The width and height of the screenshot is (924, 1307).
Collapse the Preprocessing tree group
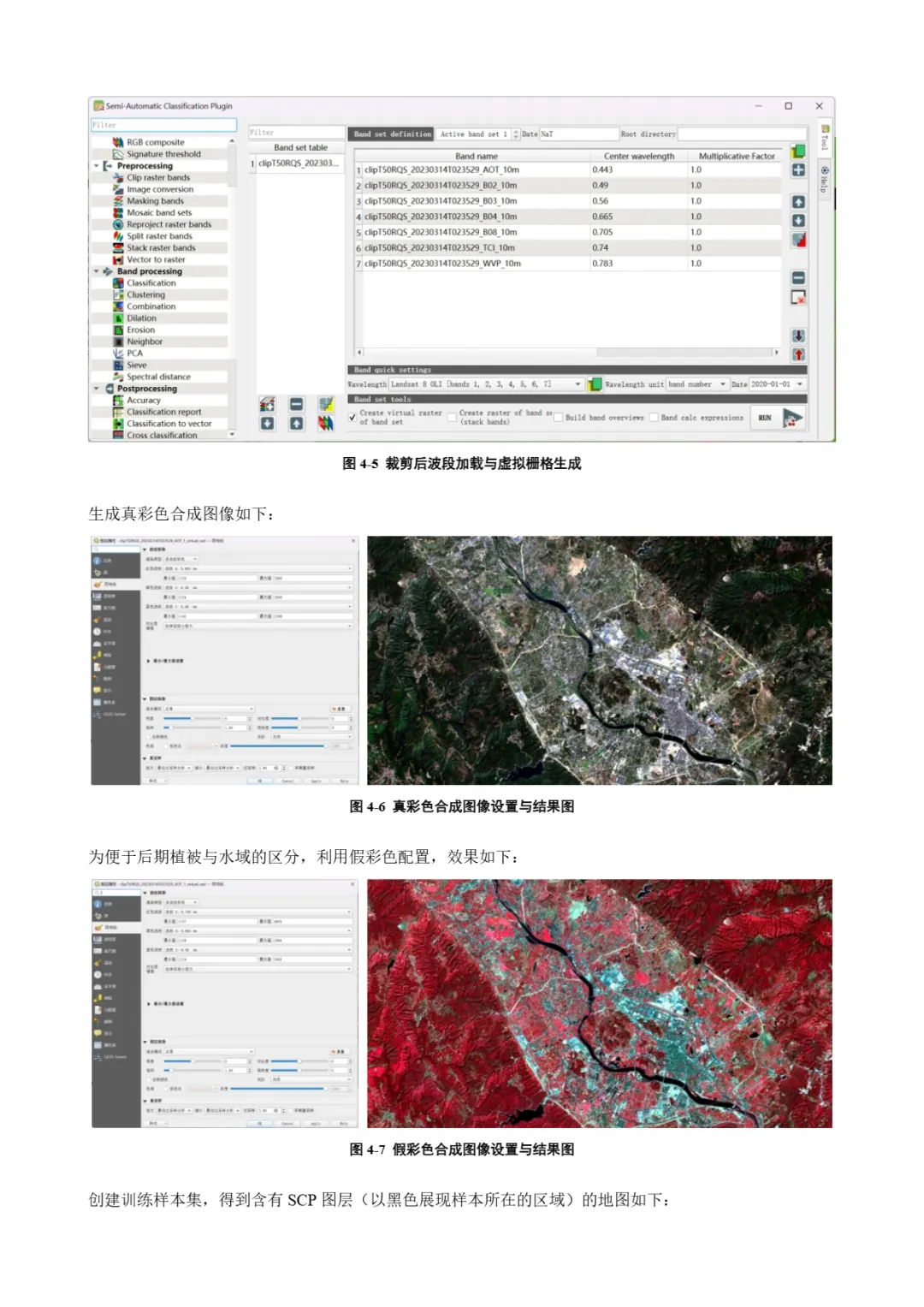(x=96, y=166)
